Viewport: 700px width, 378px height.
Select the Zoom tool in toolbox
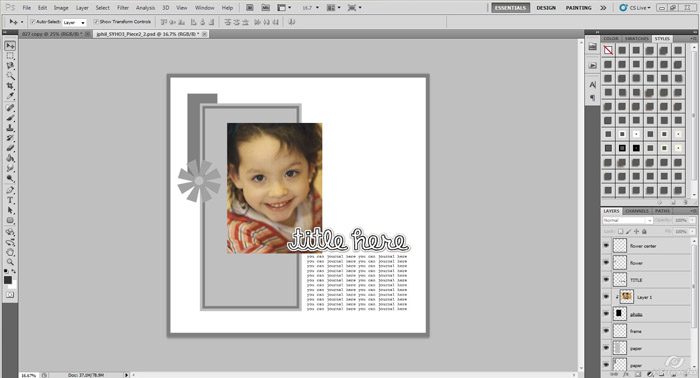[x=10, y=262]
